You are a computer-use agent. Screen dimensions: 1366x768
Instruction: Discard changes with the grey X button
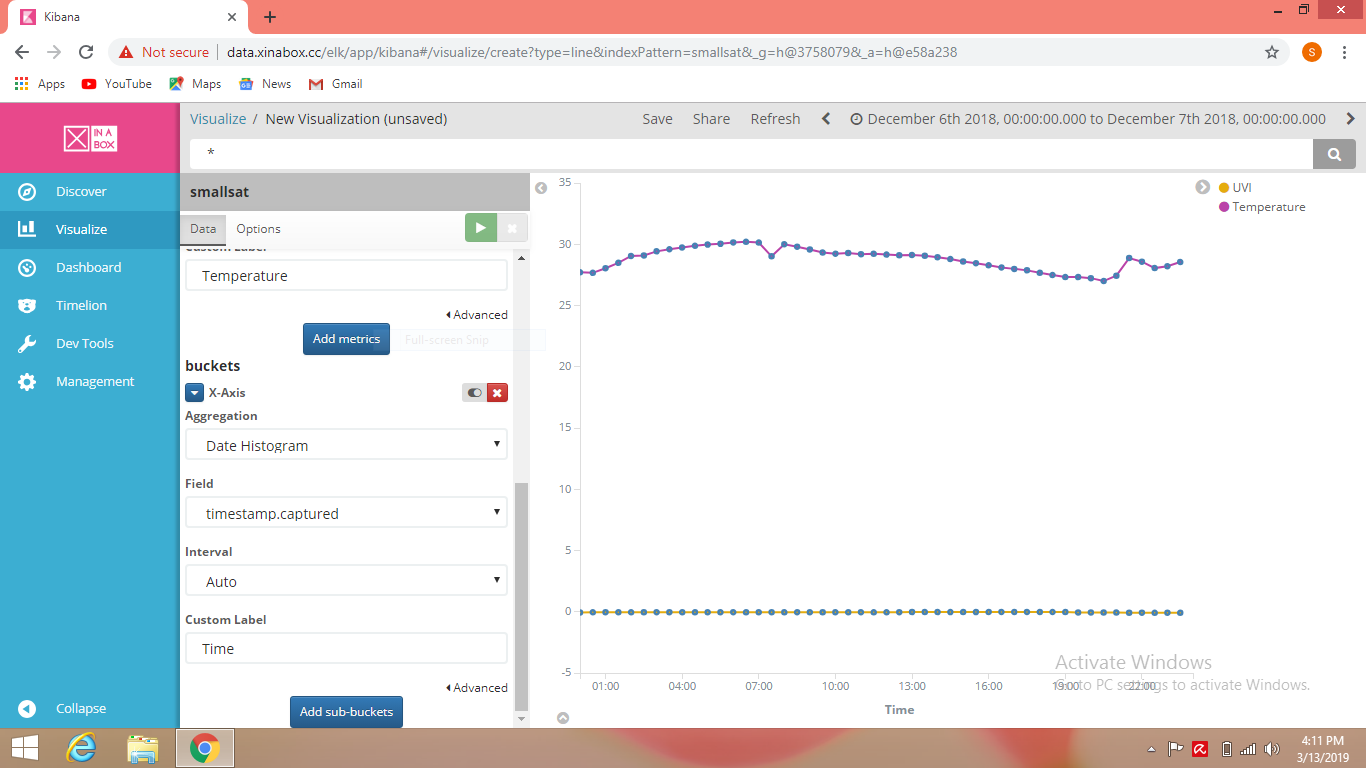click(512, 228)
